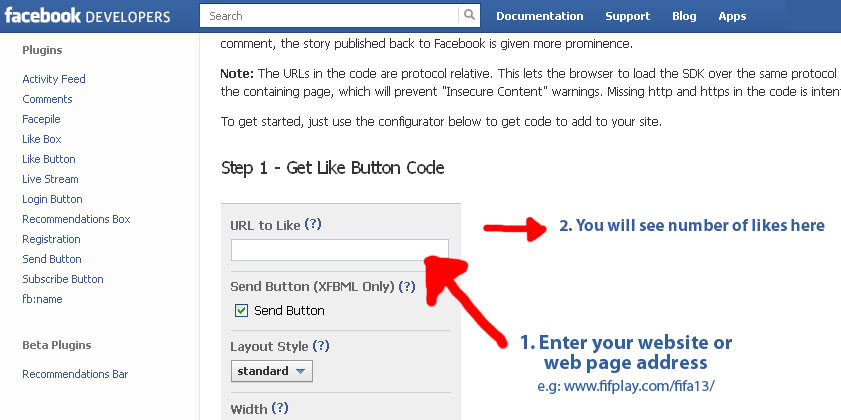Screen dimensions: 841x420
Task: Click the Layout Style label
Action: point(269,347)
